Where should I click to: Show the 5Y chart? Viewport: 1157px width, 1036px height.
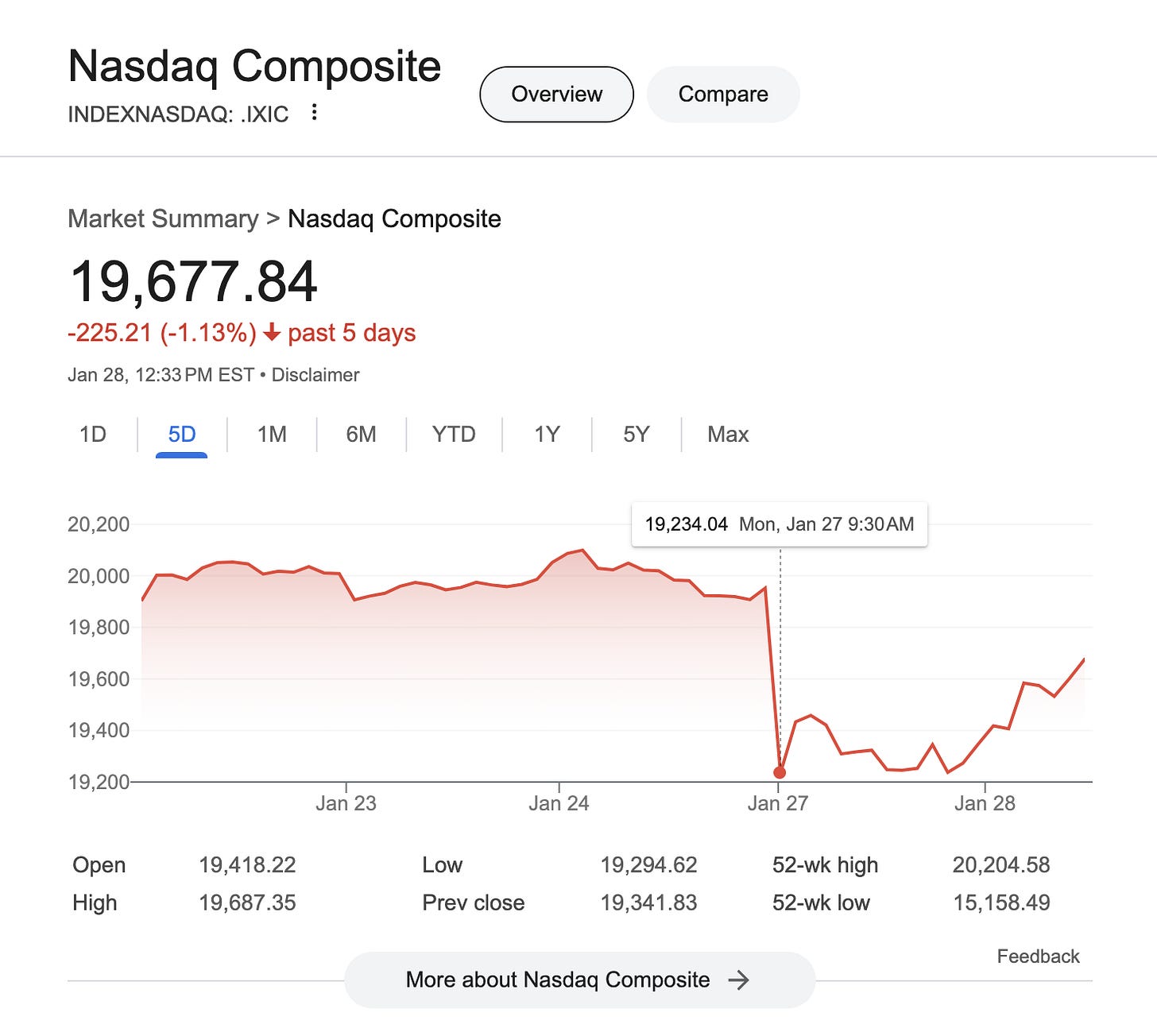[x=634, y=435]
